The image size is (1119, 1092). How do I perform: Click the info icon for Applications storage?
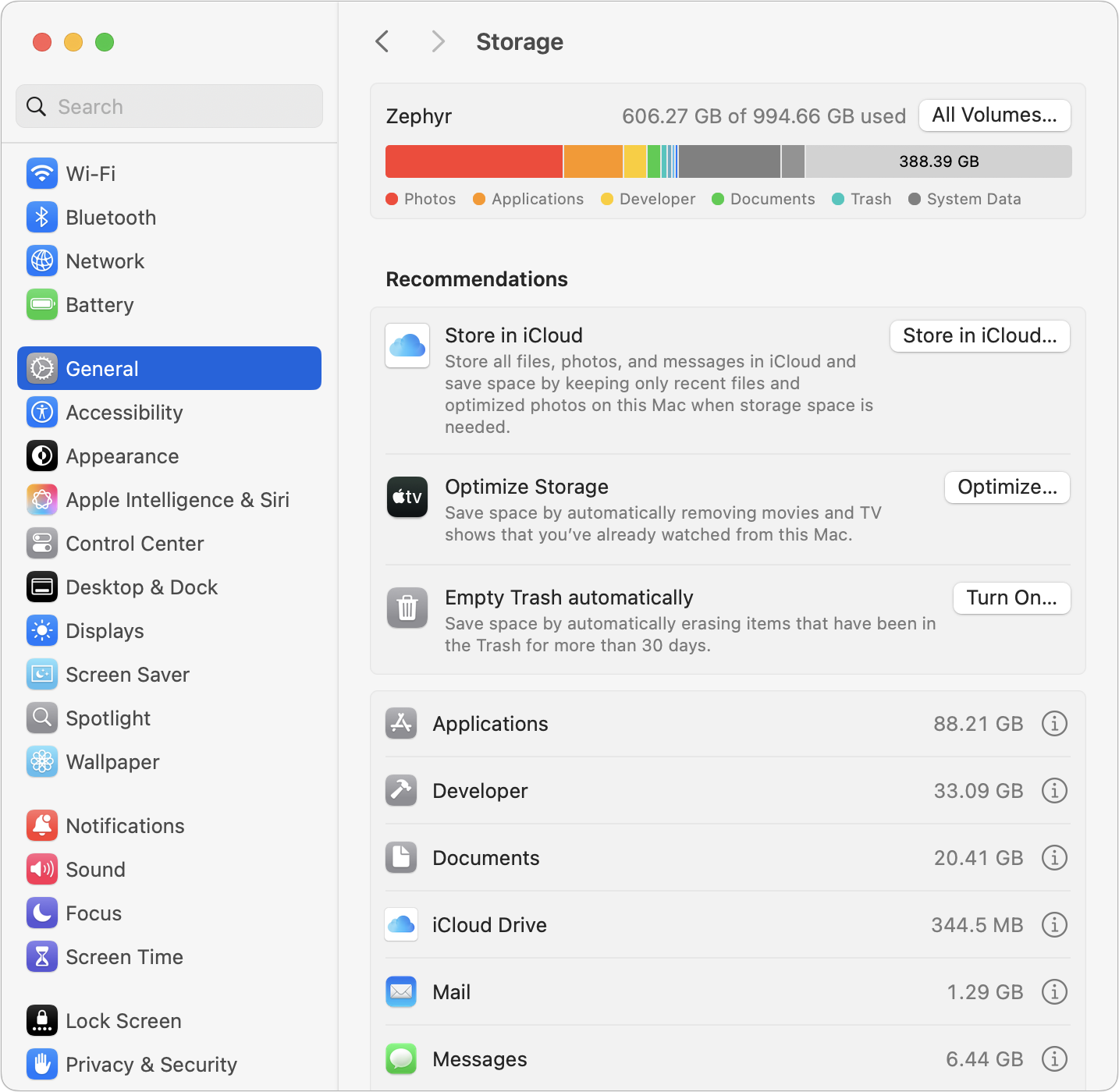[1054, 724]
